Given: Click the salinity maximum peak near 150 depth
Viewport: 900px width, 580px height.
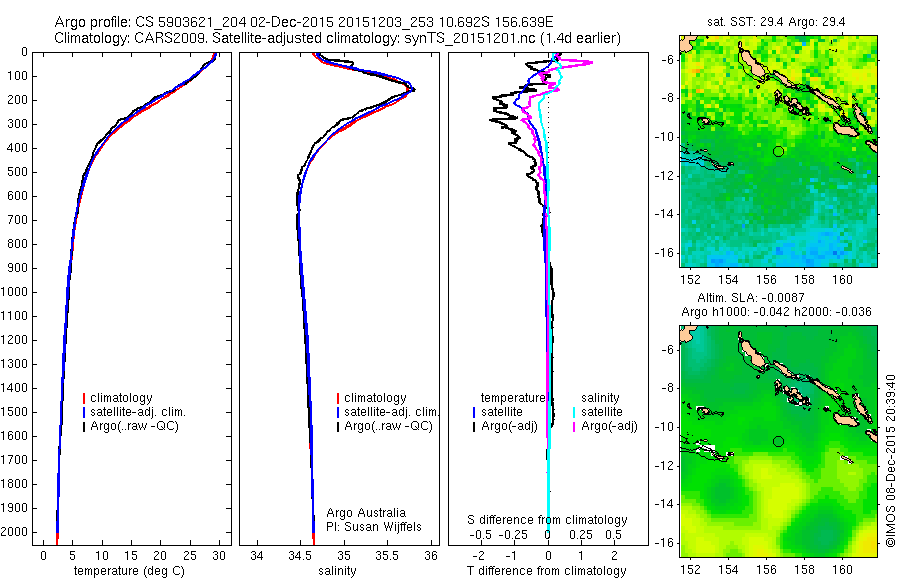Looking at the screenshot, I should [413, 89].
